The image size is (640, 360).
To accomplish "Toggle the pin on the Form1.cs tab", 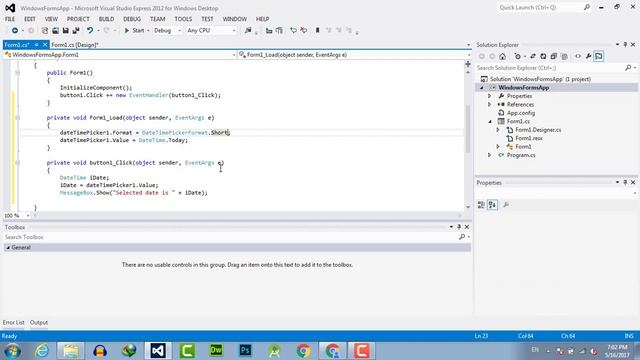I will 36,44.
